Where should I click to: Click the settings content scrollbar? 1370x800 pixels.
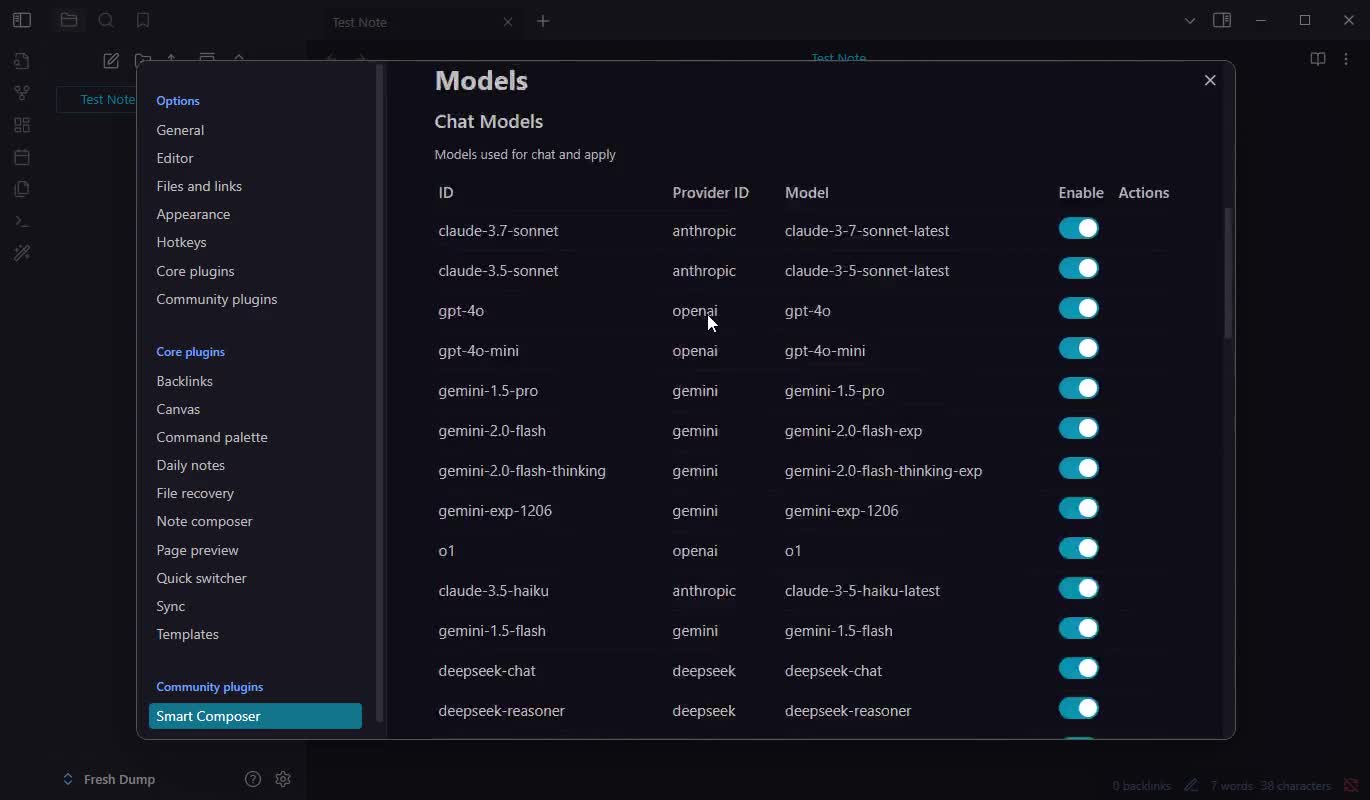tap(1228, 272)
